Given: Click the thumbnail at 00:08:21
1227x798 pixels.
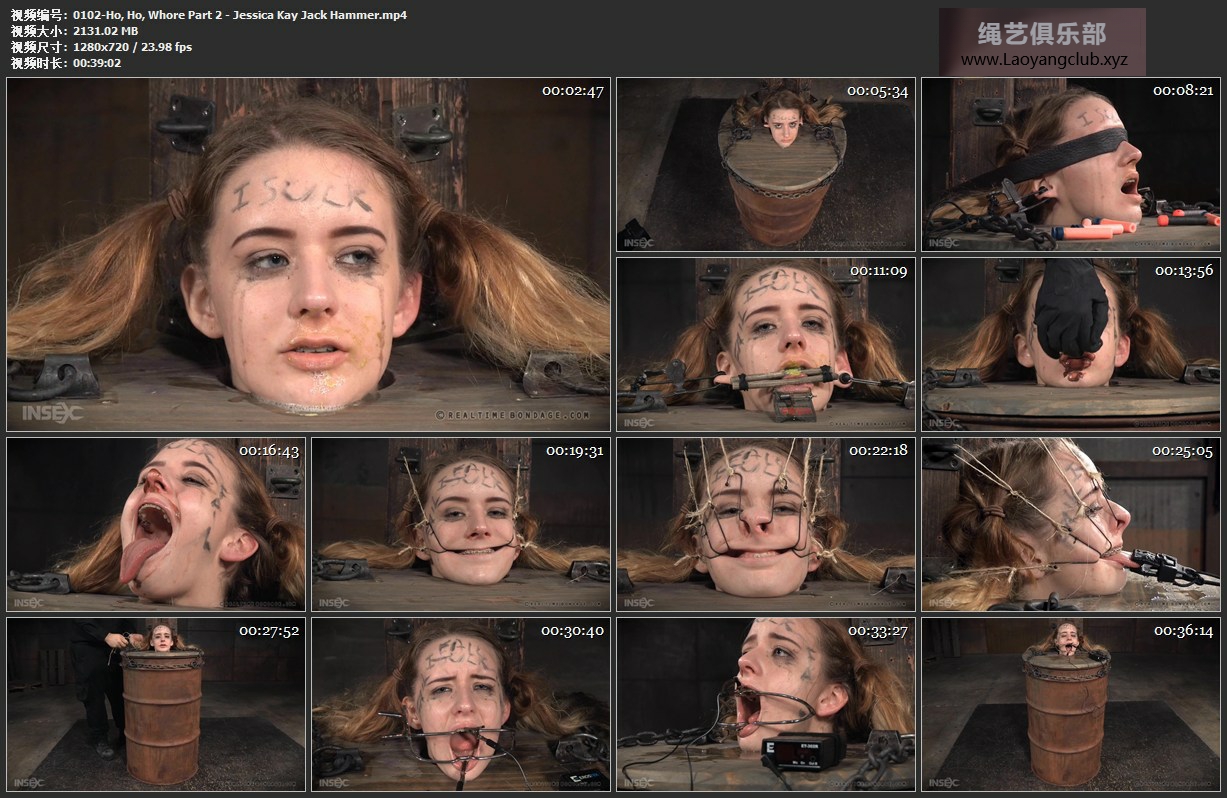Looking at the screenshot, I should coord(1070,164).
